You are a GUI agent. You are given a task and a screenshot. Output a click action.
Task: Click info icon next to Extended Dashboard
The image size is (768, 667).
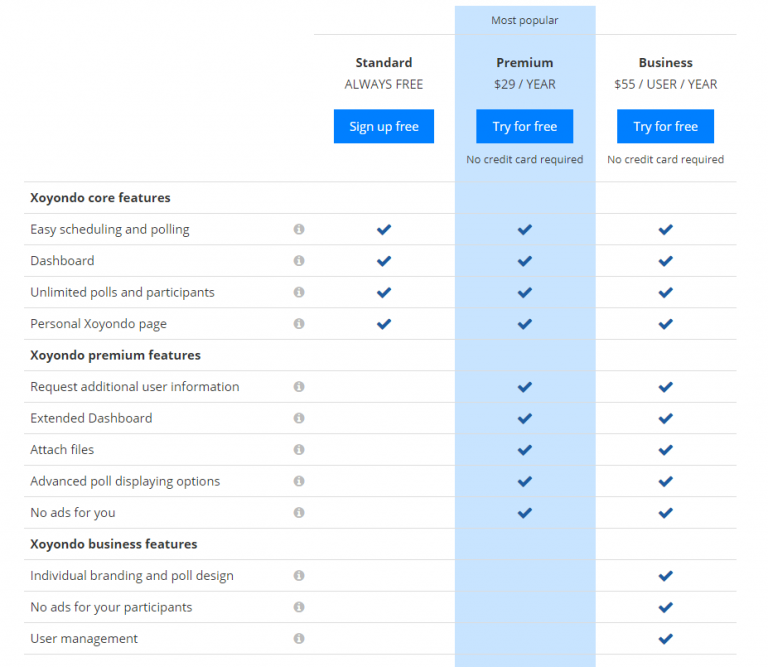click(298, 418)
